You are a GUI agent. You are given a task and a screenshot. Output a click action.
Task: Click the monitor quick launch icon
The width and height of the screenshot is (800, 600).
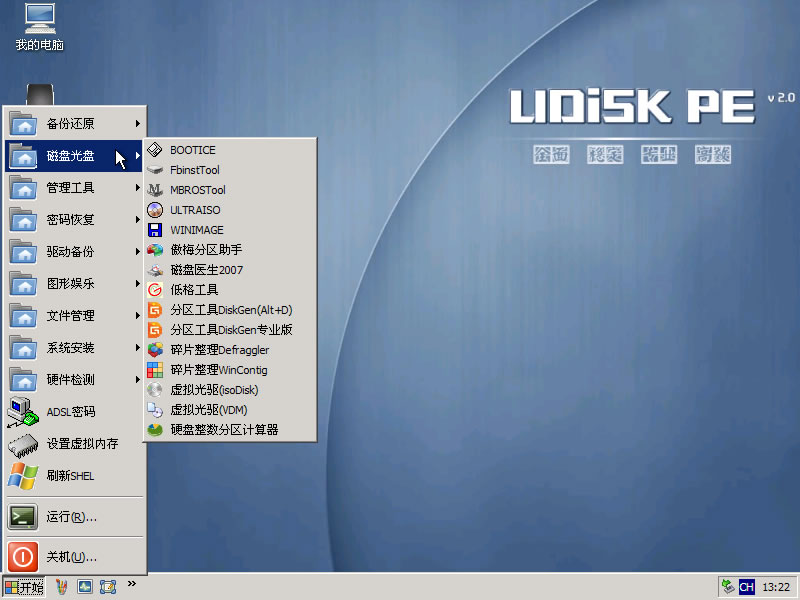point(85,587)
